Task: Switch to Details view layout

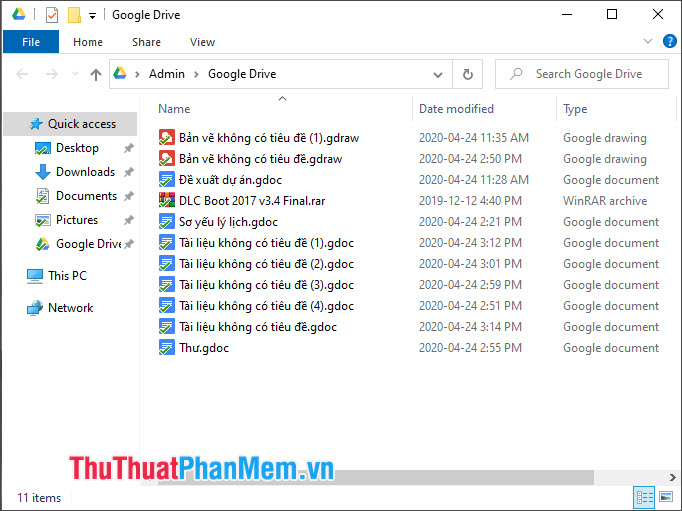Action: 644,497
